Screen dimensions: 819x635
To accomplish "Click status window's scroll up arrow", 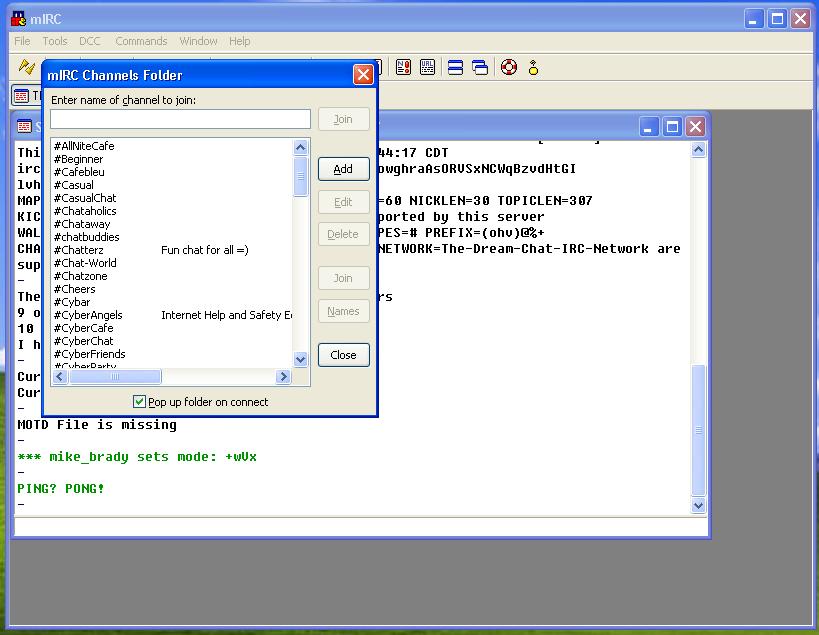I will [698, 150].
